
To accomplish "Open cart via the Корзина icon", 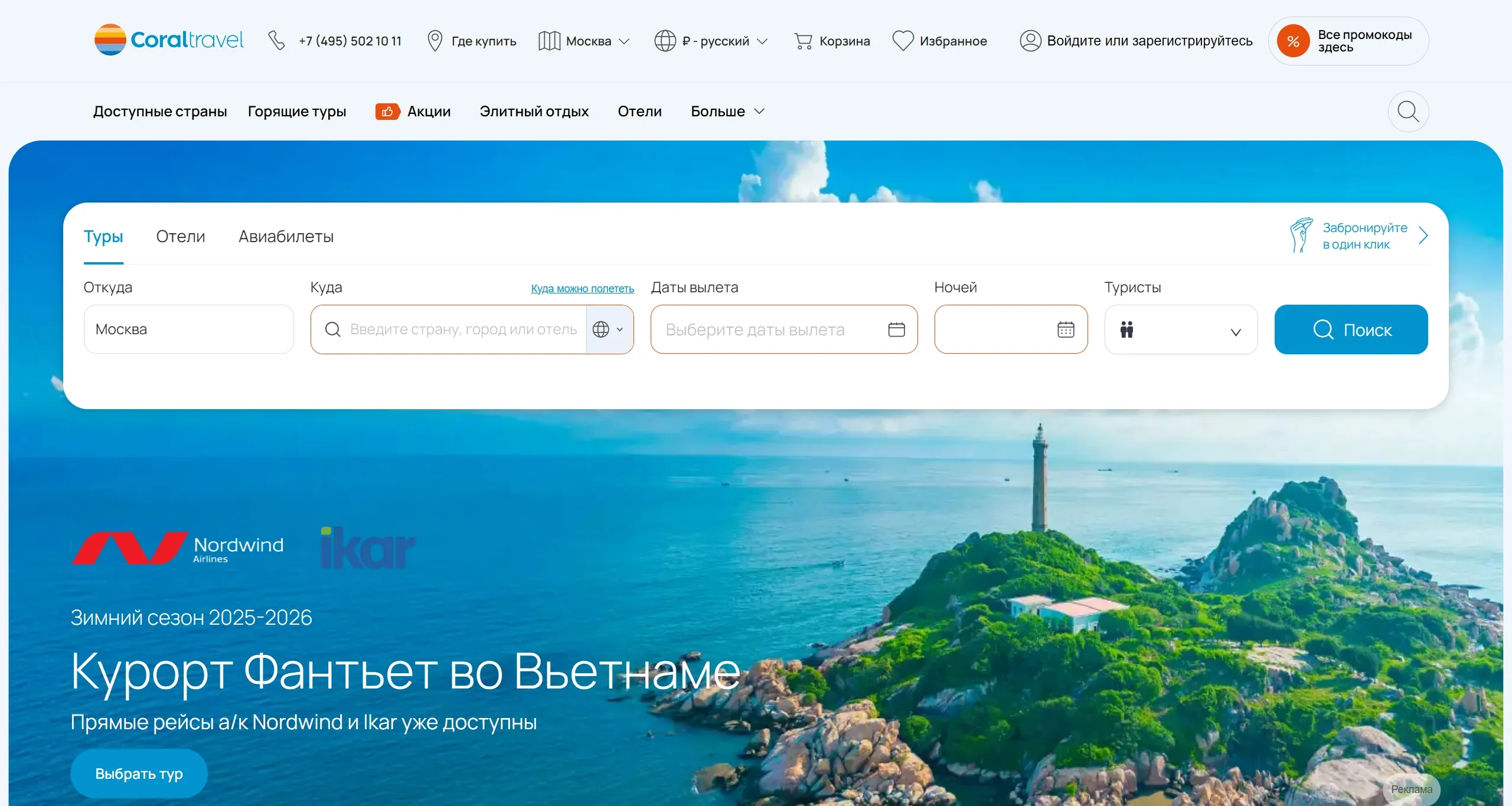I will pyautogui.click(x=803, y=41).
